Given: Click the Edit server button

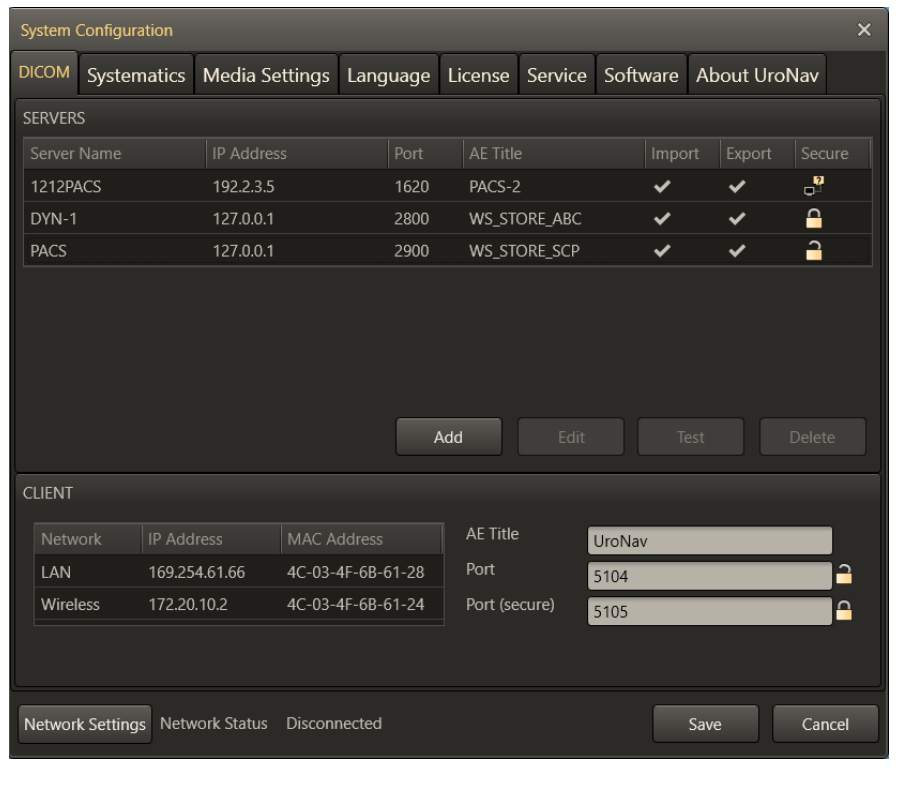Looking at the screenshot, I should tap(571, 437).
